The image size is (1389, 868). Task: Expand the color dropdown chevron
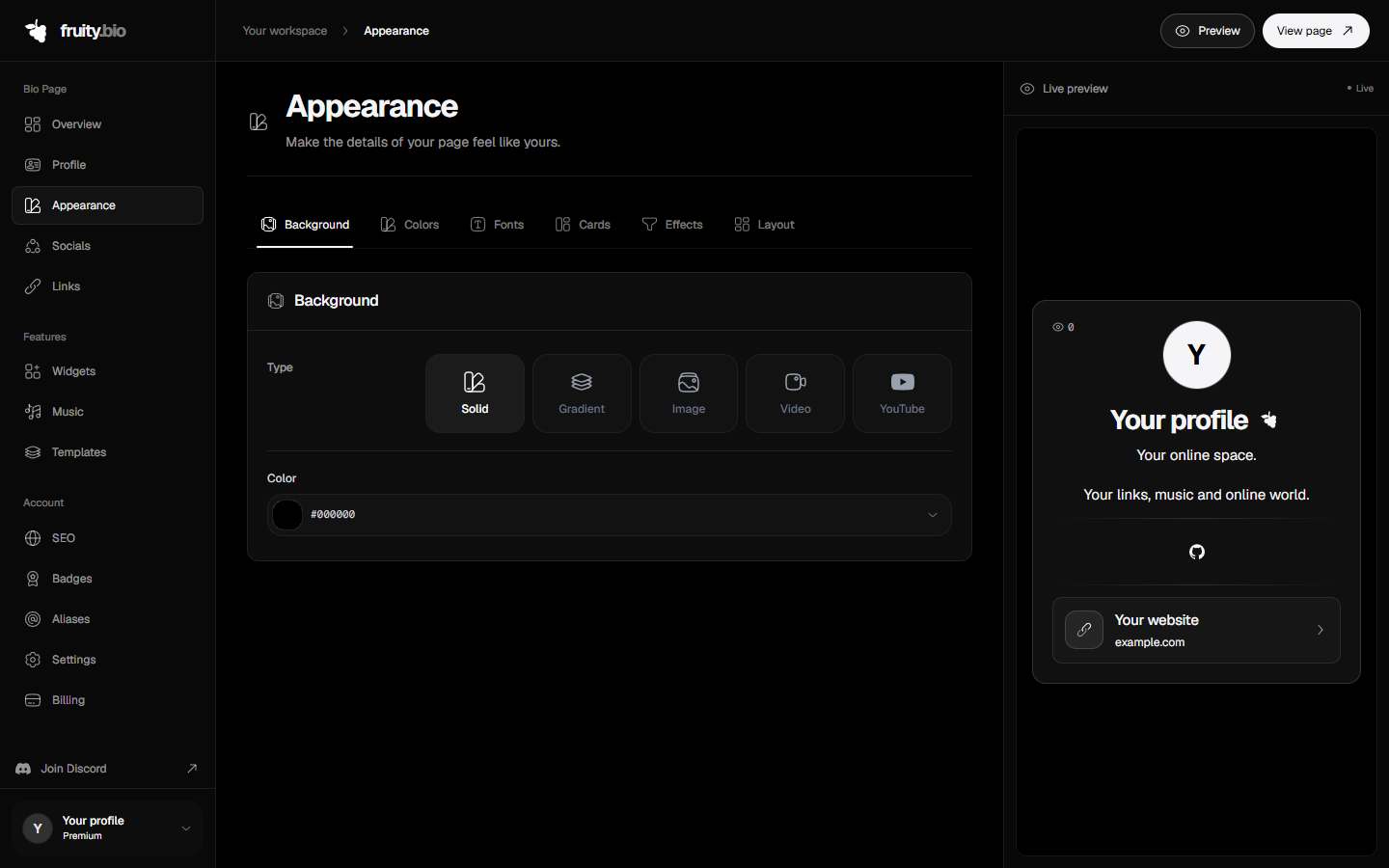coord(933,515)
